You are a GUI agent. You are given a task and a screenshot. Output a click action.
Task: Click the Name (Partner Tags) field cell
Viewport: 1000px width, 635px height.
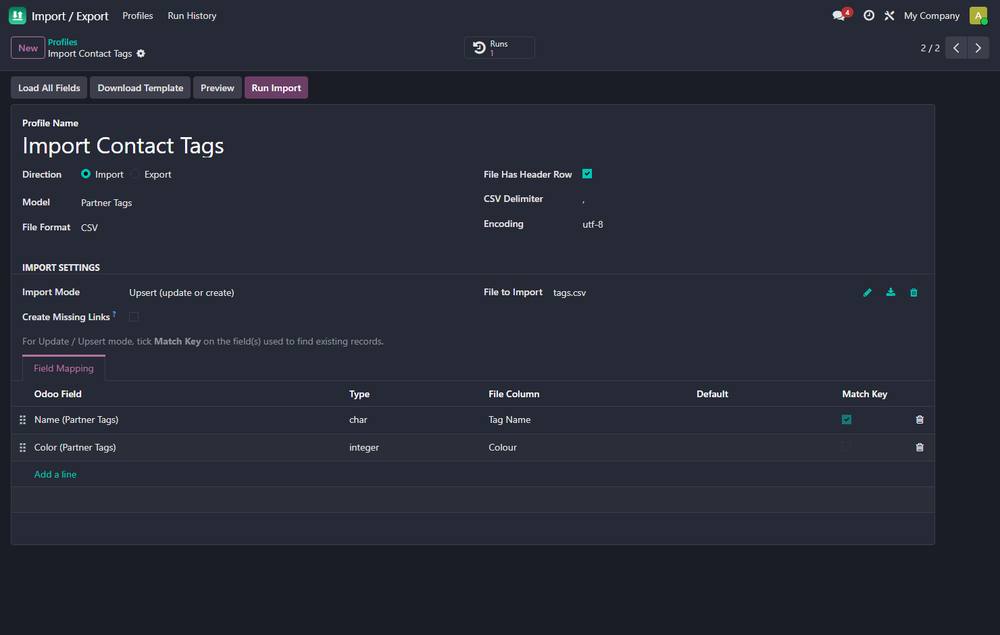pyautogui.click(x=76, y=420)
